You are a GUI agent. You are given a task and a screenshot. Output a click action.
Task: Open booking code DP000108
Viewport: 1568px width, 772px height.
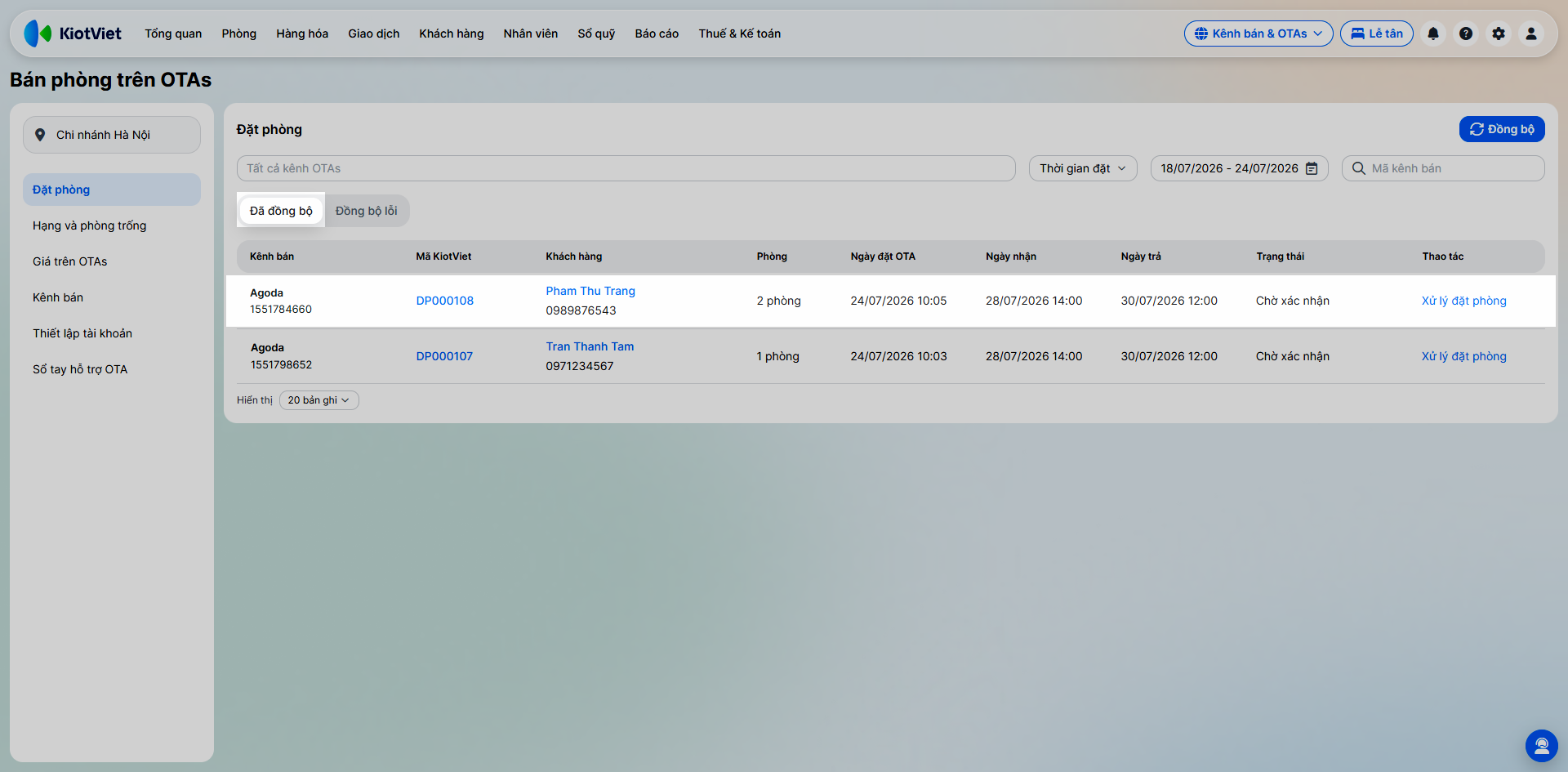pyautogui.click(x=445, y=301)
